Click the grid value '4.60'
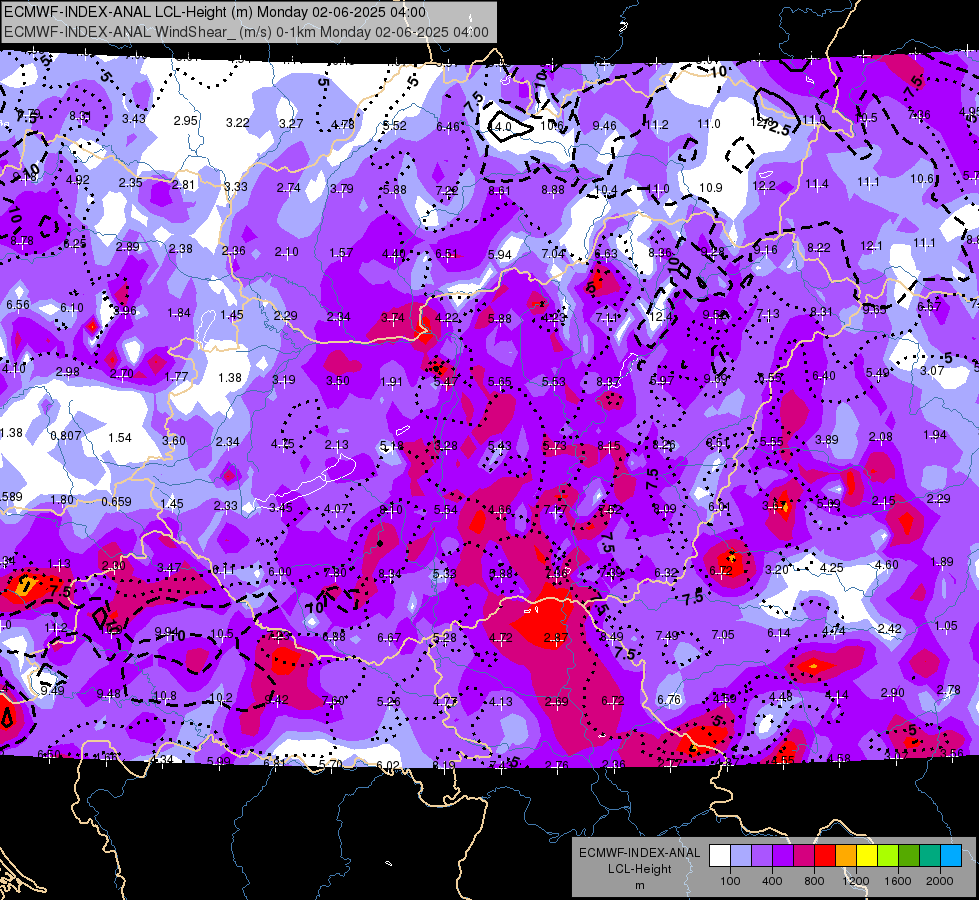 click(x=887, y=565)
